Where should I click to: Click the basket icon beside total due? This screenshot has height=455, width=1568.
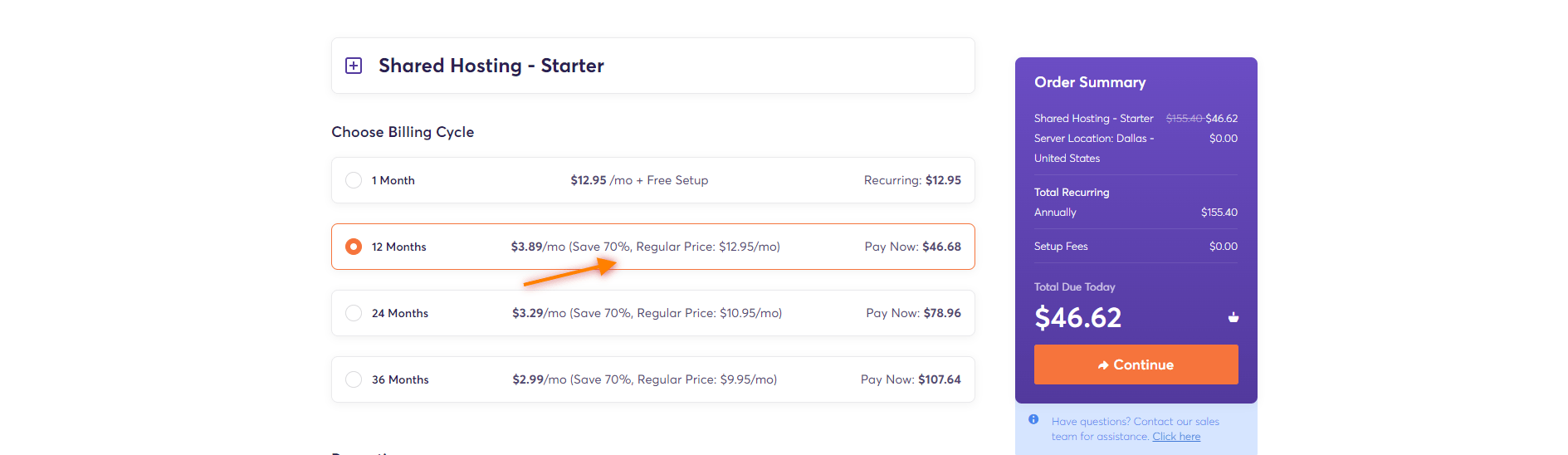pos(1233,317)
